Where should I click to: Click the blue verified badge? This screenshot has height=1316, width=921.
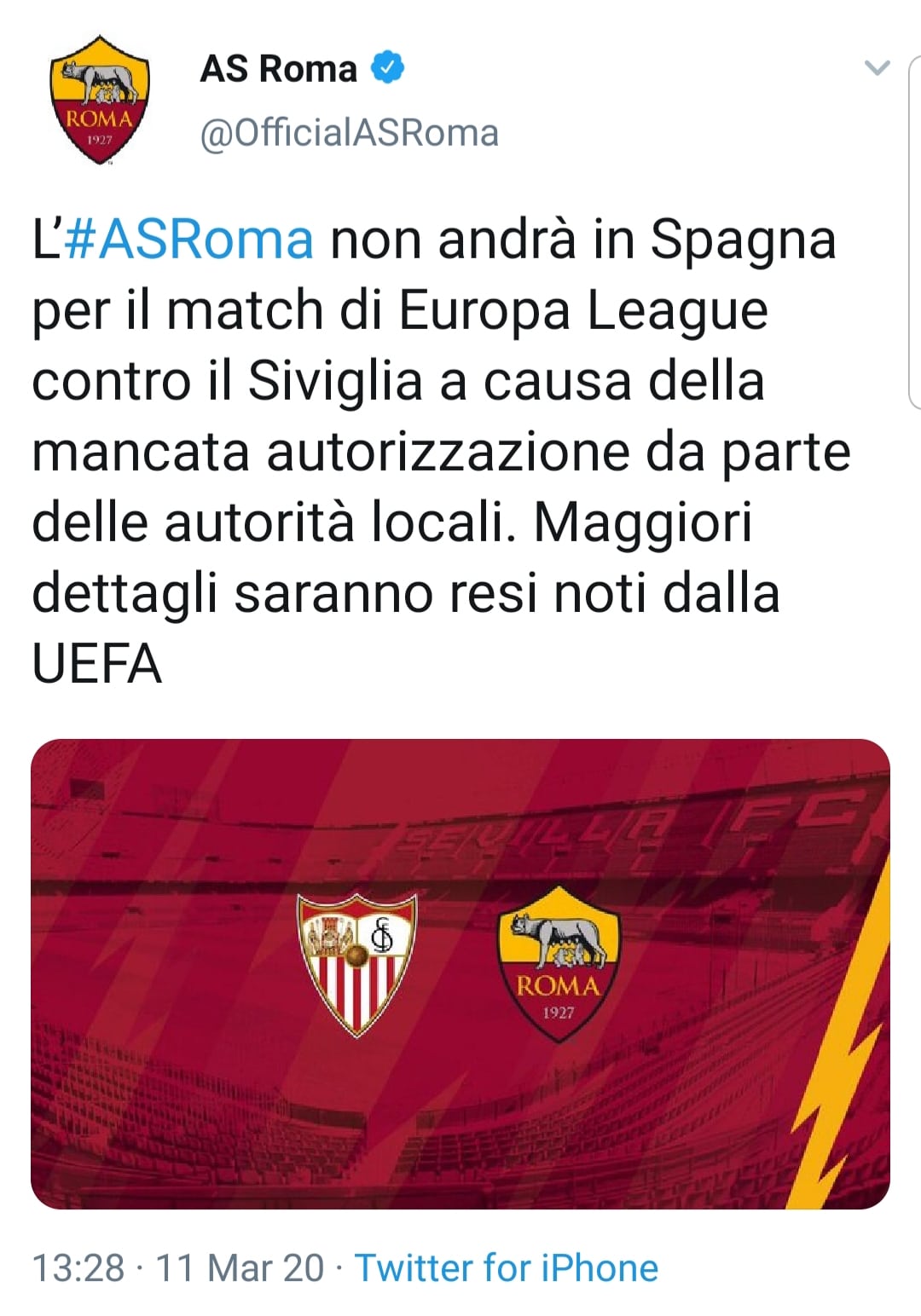(388, 68)
